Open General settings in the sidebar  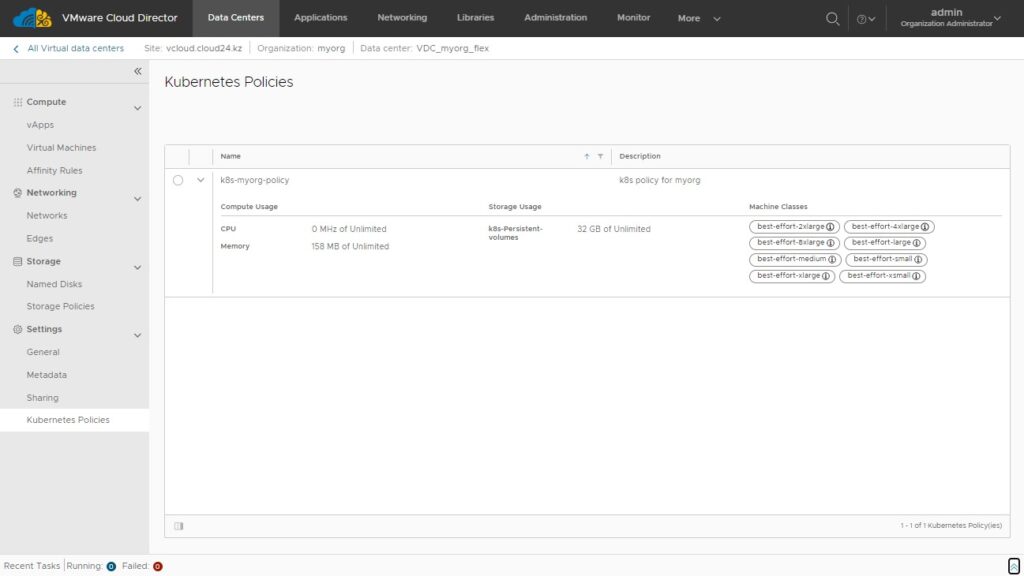(43, 353)
